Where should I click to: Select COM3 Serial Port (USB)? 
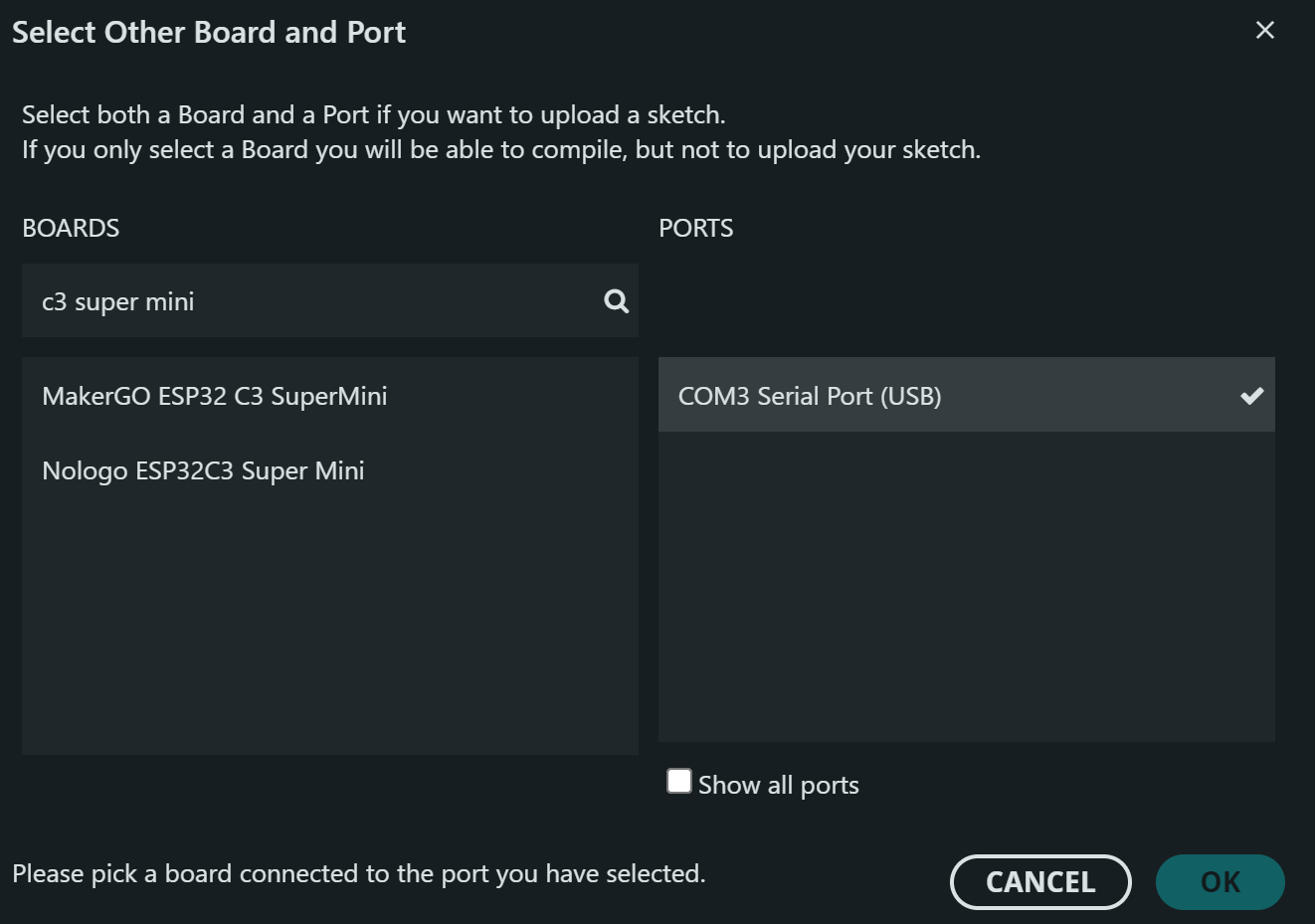pos(810,396)
